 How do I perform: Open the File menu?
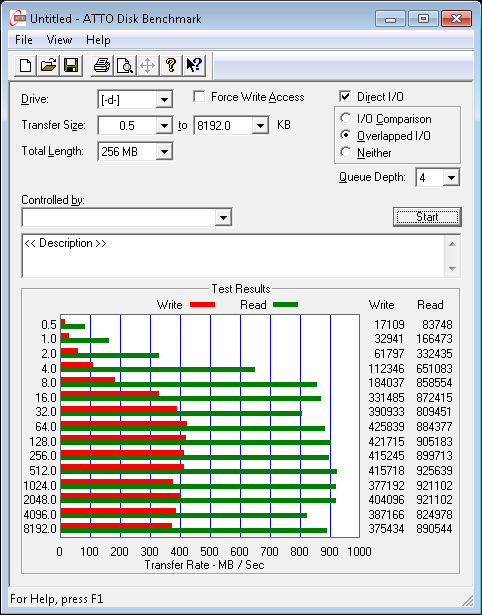(x=24, y=40)
